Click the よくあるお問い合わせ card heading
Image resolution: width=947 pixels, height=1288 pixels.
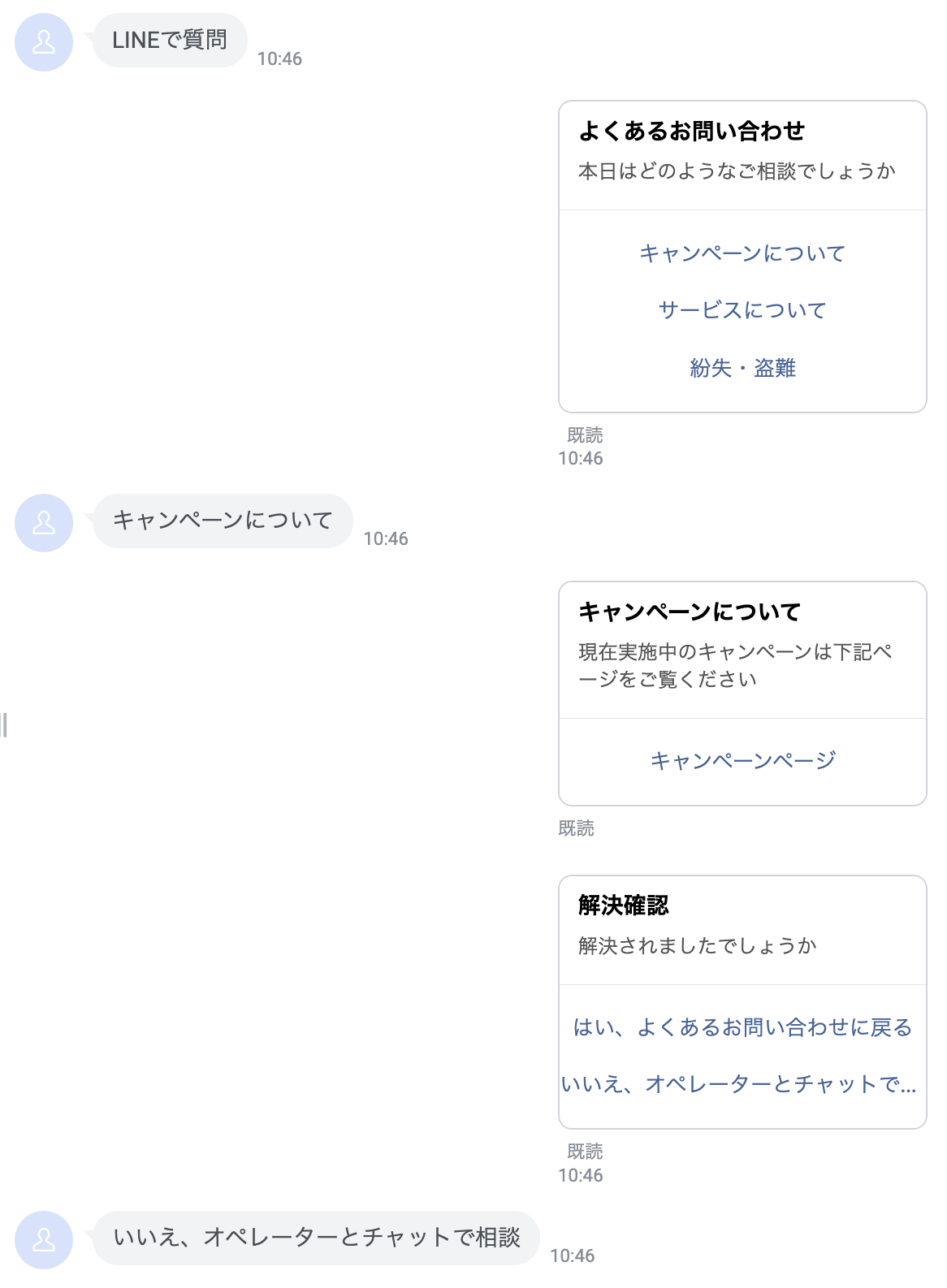click(x=692, y=131)
